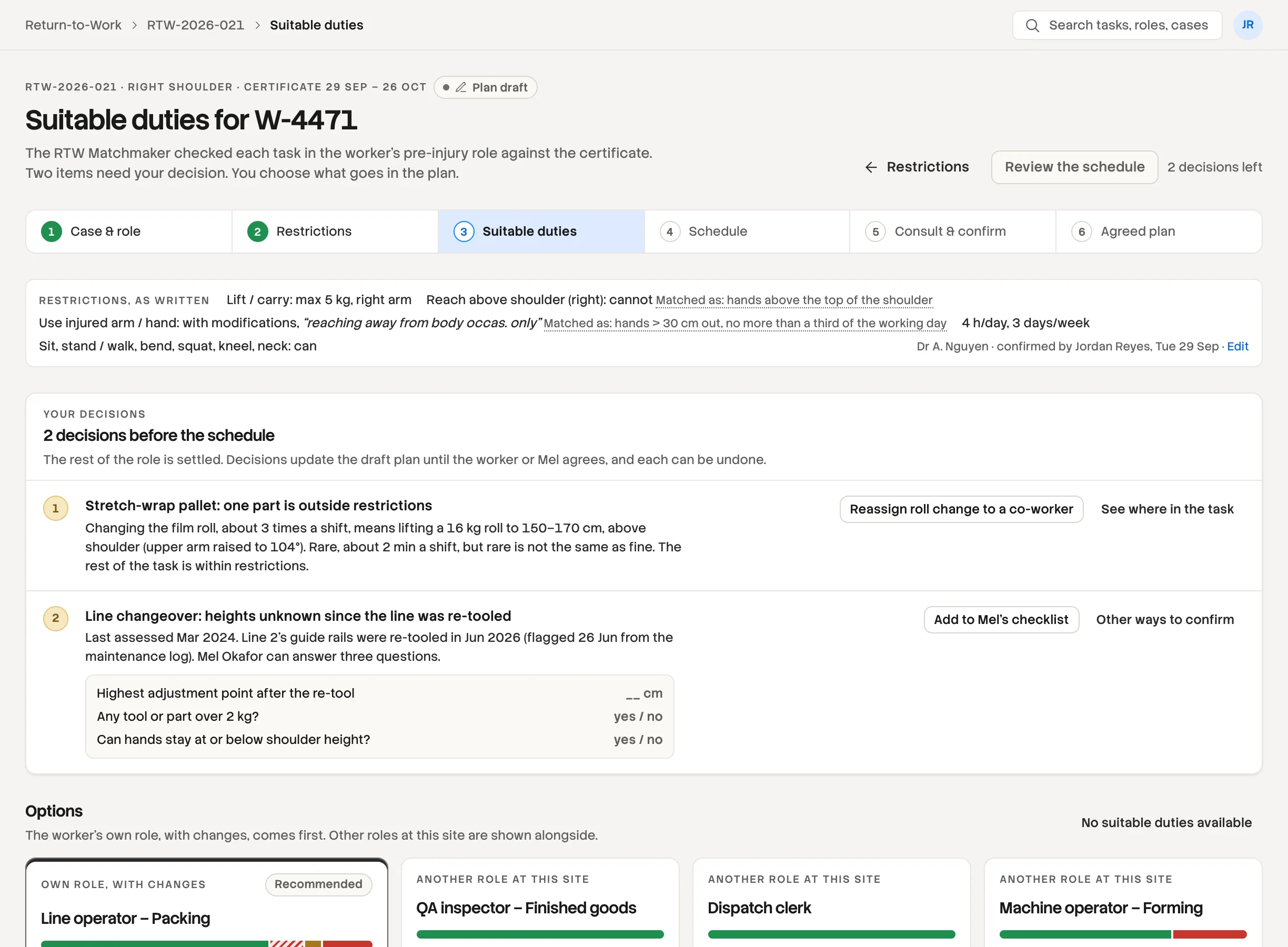This screenshot has height=947, width=1288.
Task: Click step 4 circle on Schedule
Action: click(x=669, y=231)
